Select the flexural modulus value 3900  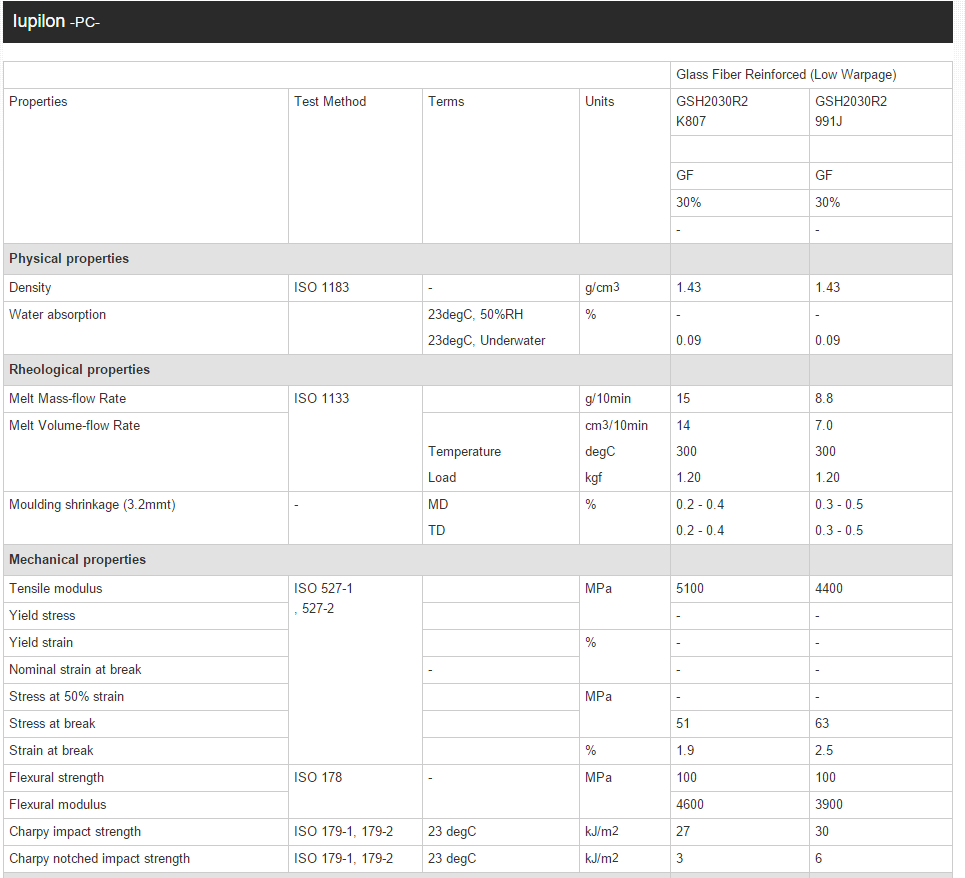[828, 804]
